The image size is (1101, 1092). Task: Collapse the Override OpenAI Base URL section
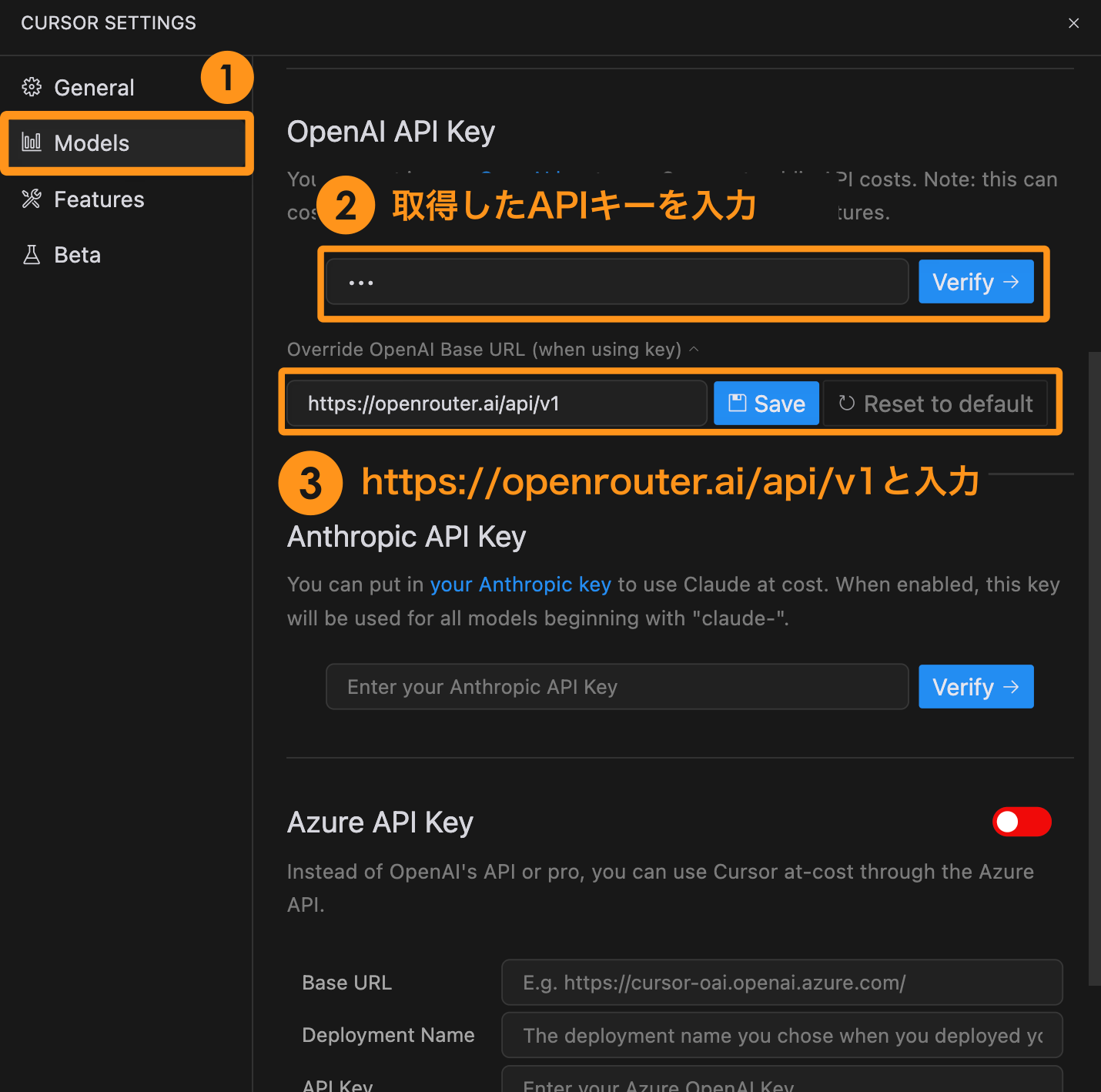tap(694, 350)
